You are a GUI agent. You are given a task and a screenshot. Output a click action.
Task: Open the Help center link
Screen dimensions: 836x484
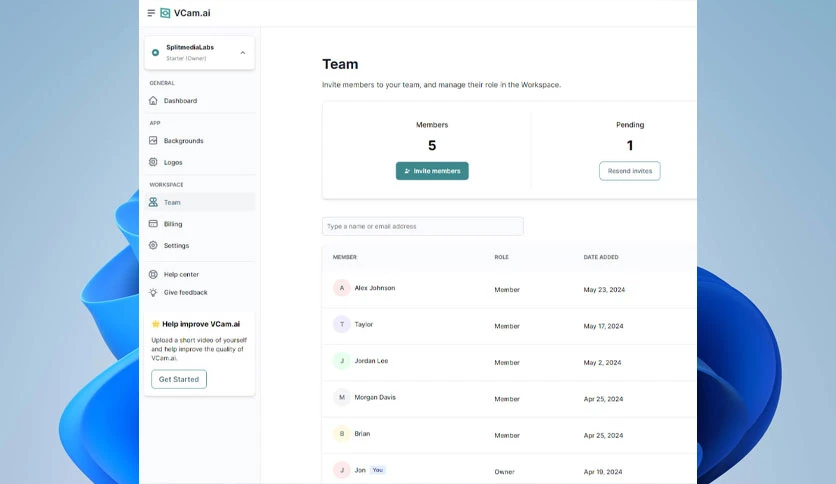[x=181, y=275]
